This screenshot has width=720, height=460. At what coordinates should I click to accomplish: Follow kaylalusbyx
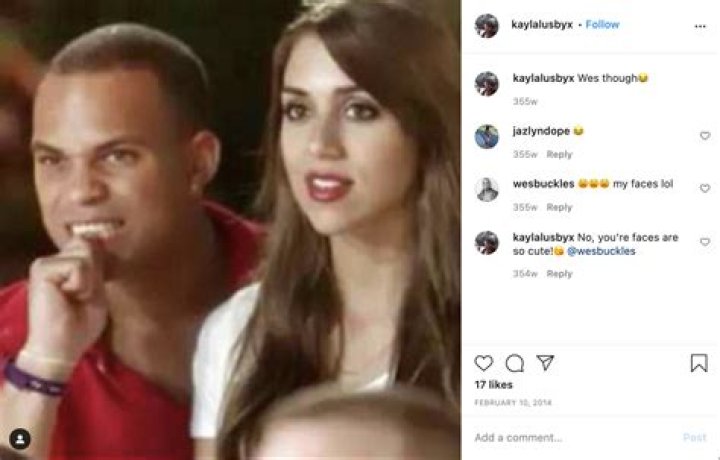602,24
